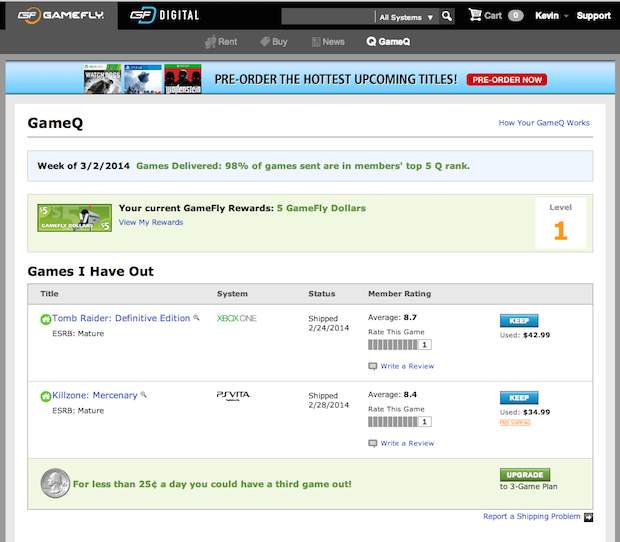Click Write a Review for Tomb Raider
This screenshot has width=620, height=542.
pos(407,366)
